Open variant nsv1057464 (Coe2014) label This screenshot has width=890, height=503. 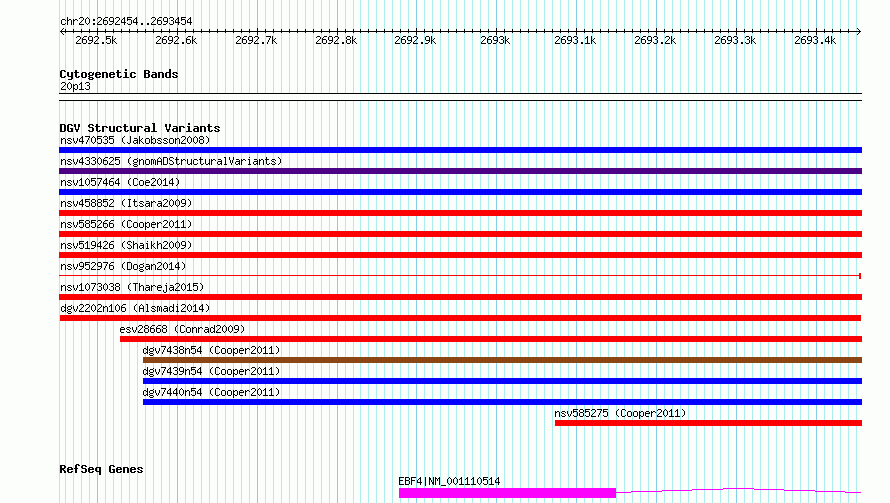point(120,182)
